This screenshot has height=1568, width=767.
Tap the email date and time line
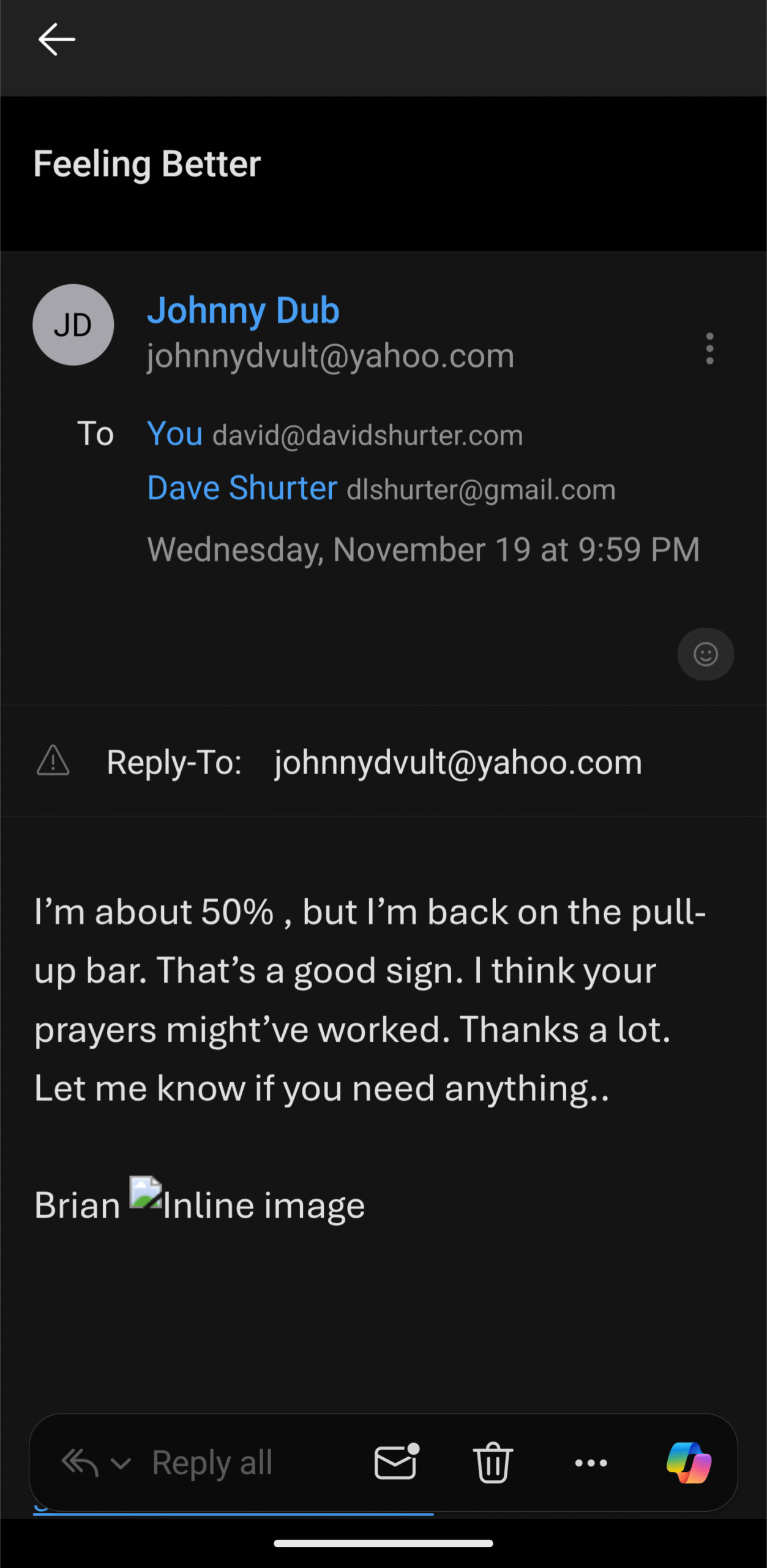(423, 549)
